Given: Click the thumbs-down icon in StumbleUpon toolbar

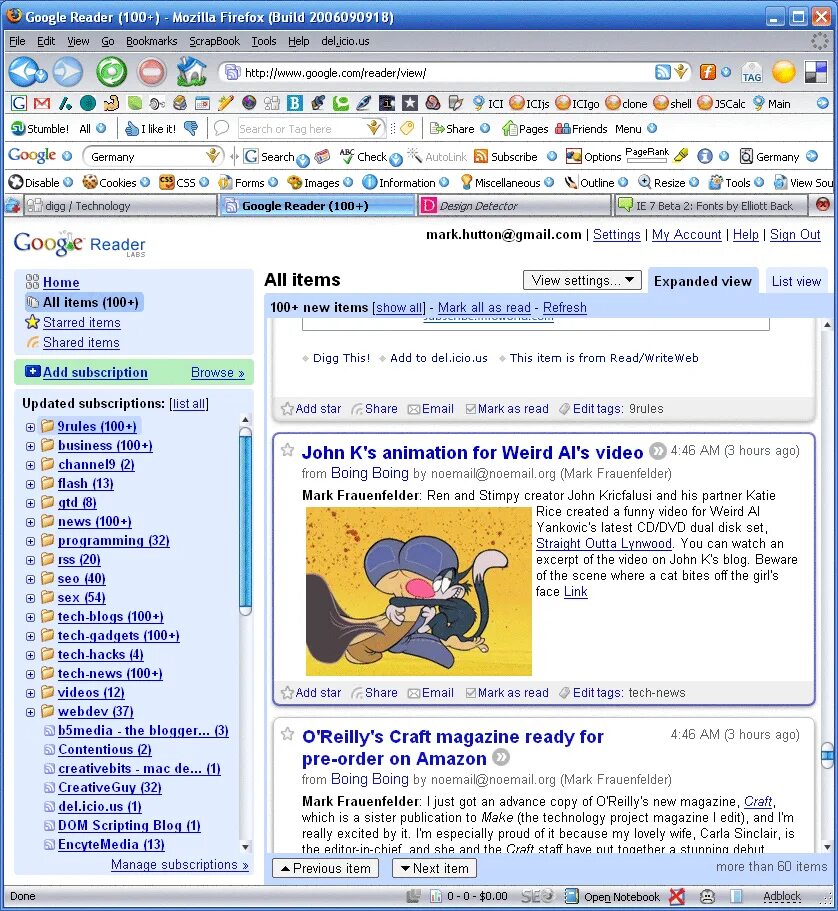Looking at the screenshot, I should point(191,128).
